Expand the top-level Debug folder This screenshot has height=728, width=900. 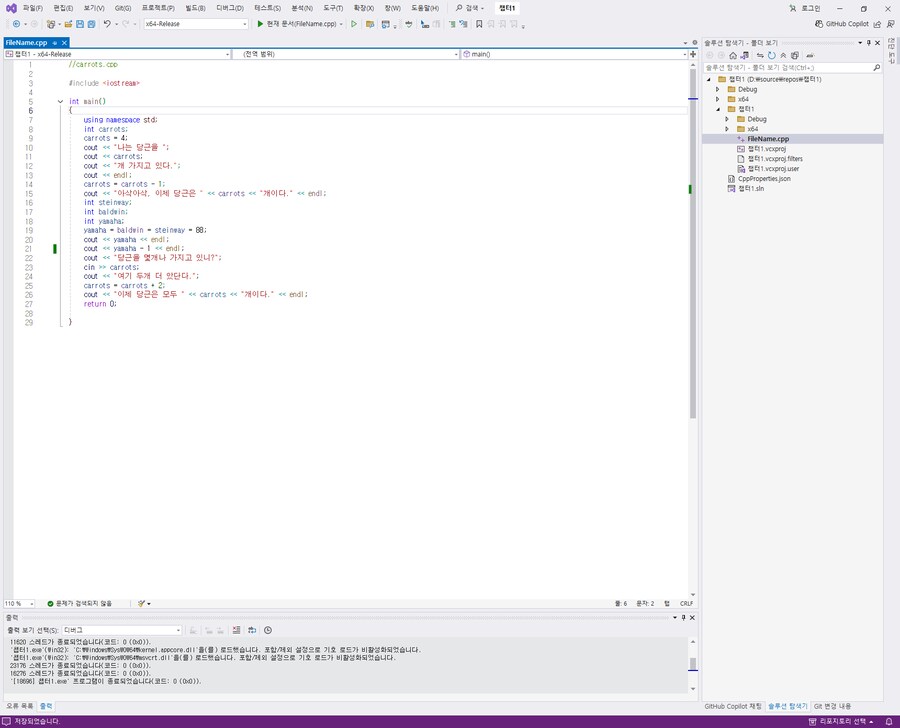tap(718, 90)
